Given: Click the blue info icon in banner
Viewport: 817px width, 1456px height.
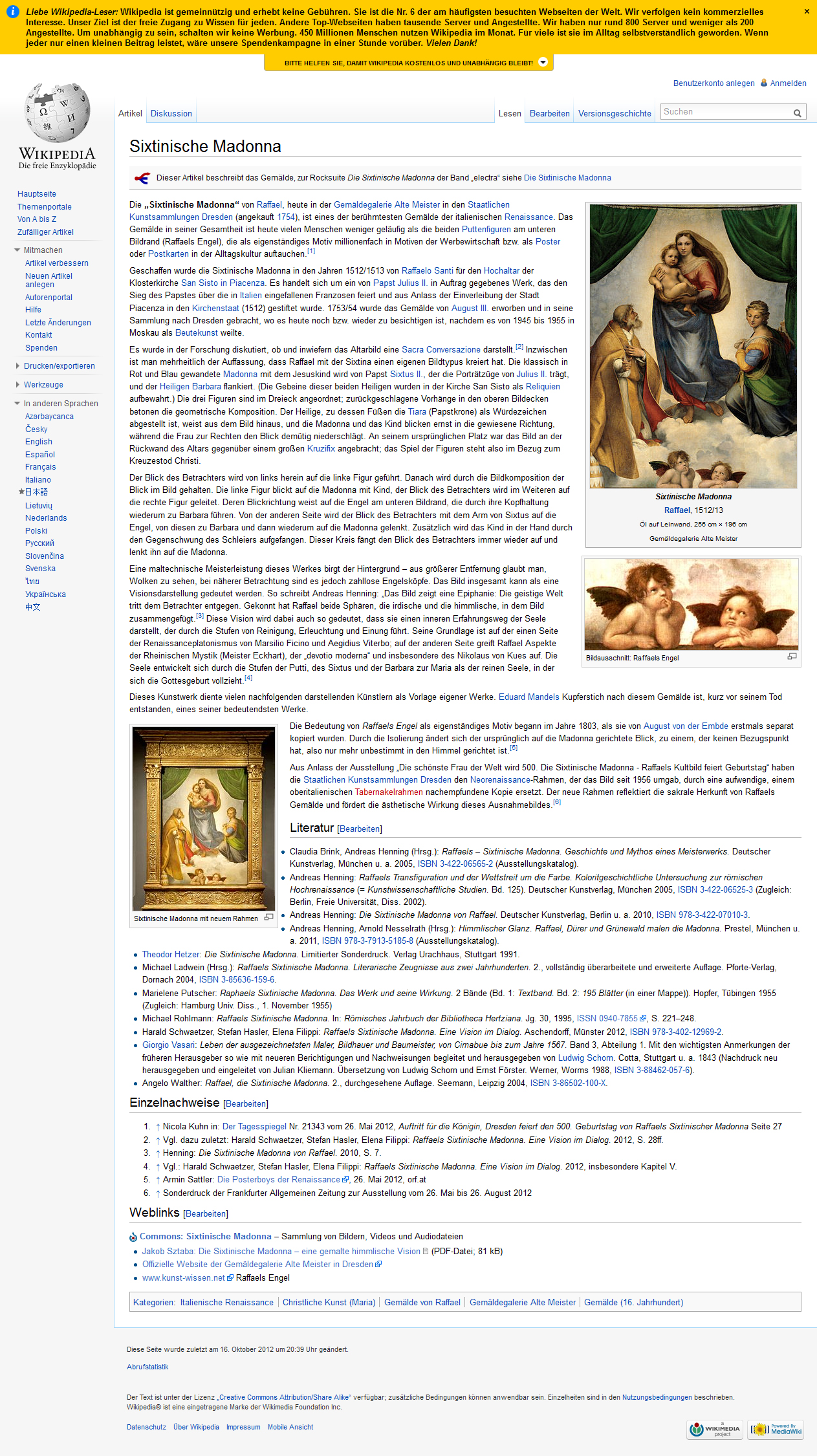Looking at the screenshot, I should (x=12, y=12).
